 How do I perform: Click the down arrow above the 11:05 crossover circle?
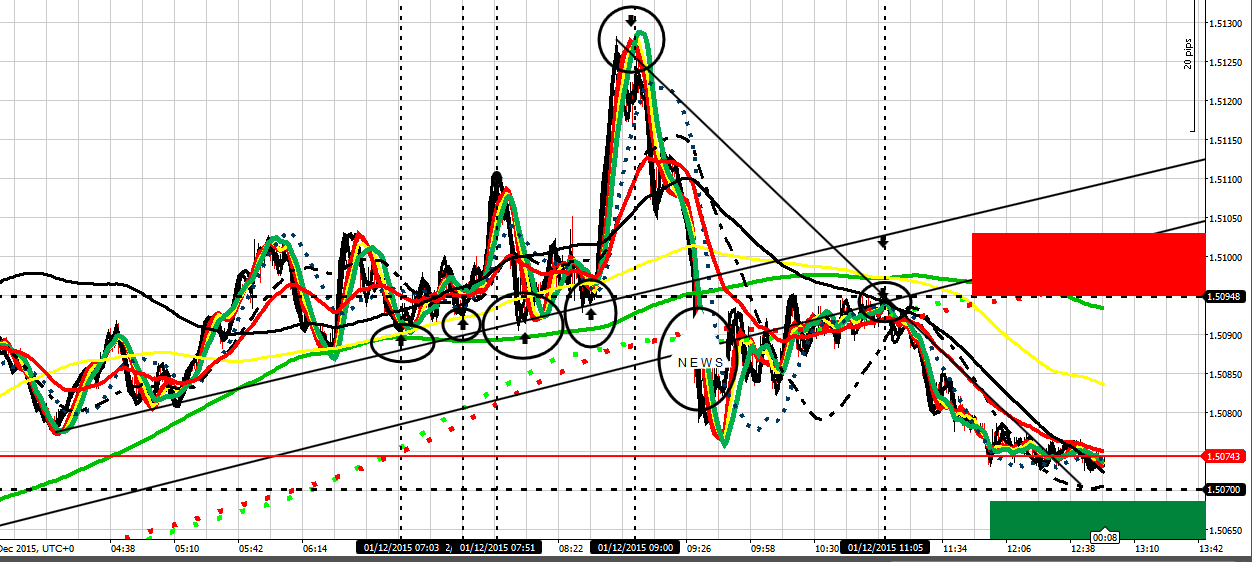pos(883,241)
